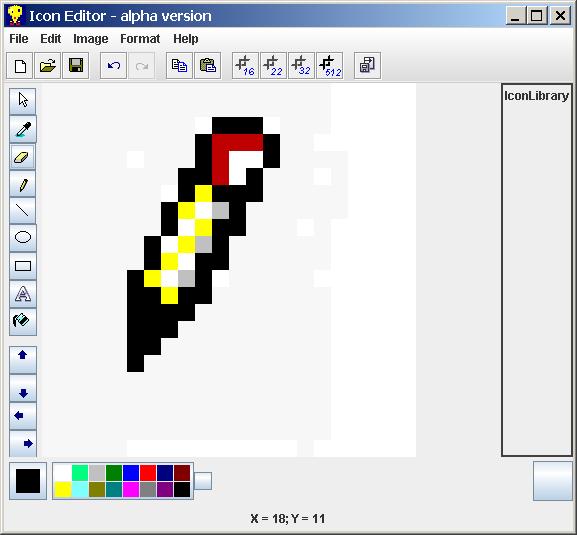Pick the white palette swatch
Screen dimensions: 577x535
63,473
